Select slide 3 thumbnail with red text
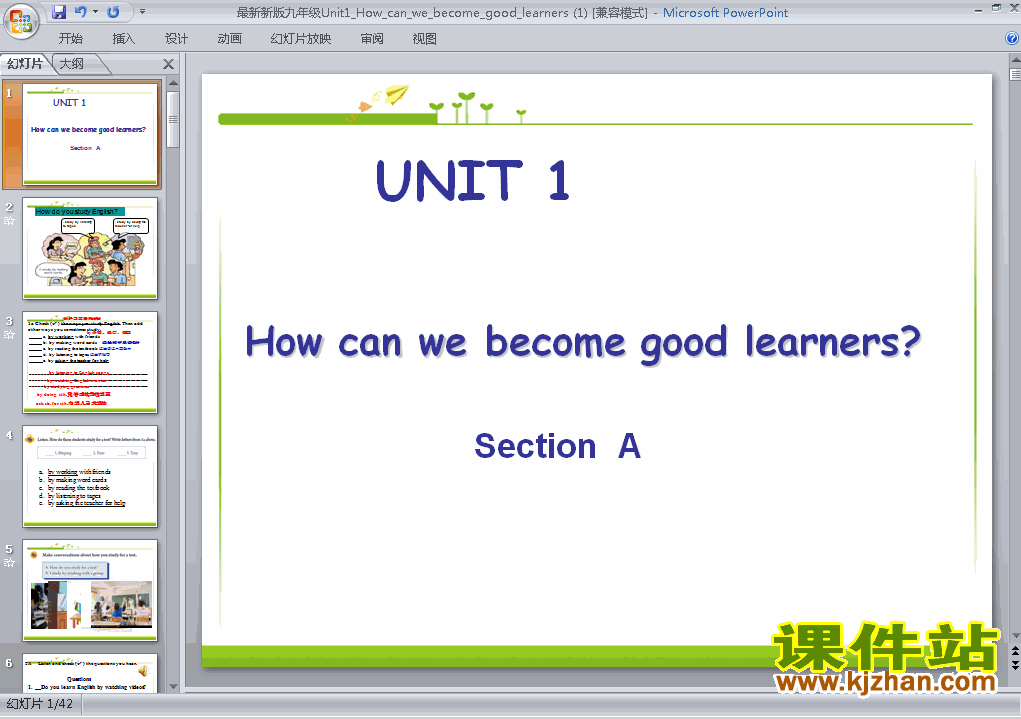Screen dimensions: 1021x719 point(90,362)
